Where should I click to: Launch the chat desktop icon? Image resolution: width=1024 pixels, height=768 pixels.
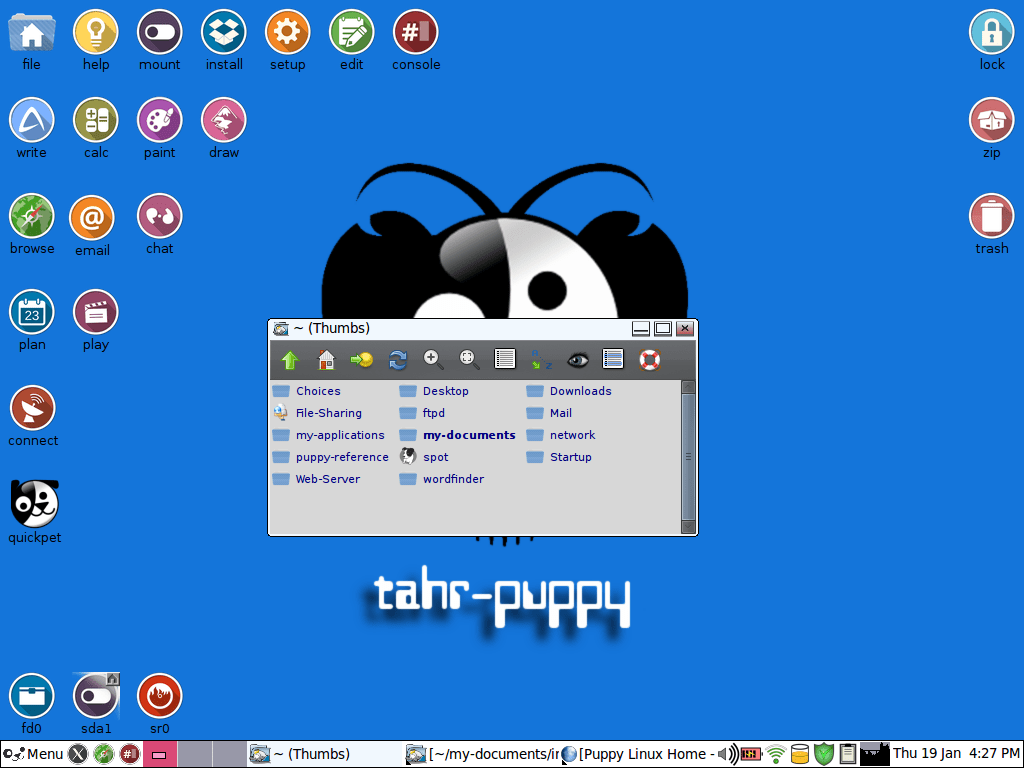(x=159, y=225)
